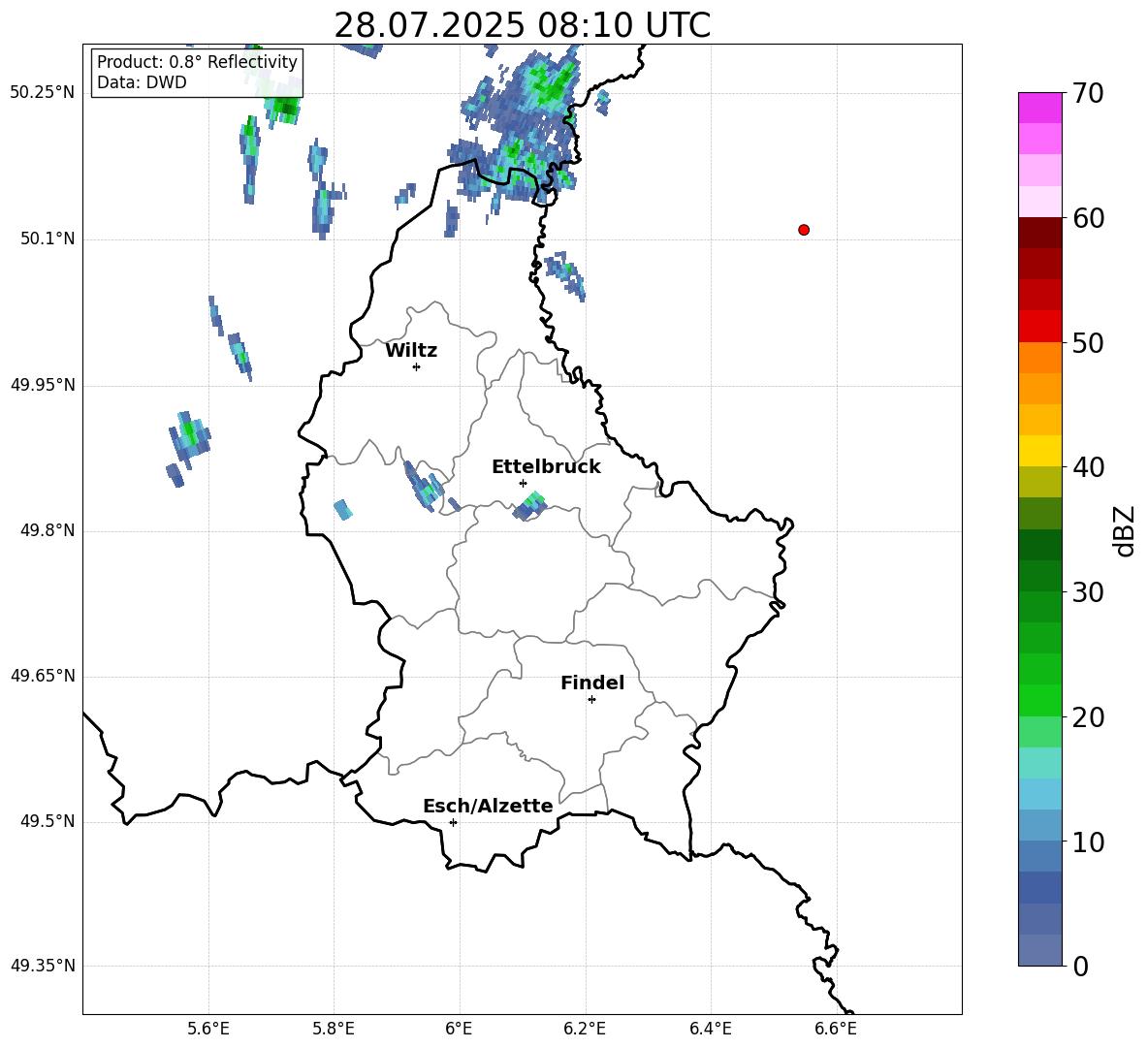Click the 50.1°N latitude label
The width and height of the screenshot is (1148, 1048).
pos(48,239)
